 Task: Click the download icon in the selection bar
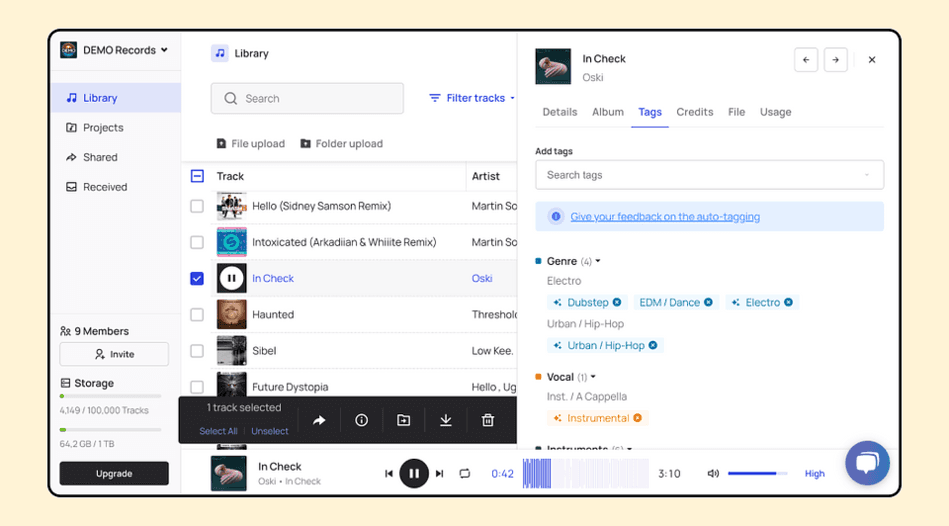click(x=445, y=420)
